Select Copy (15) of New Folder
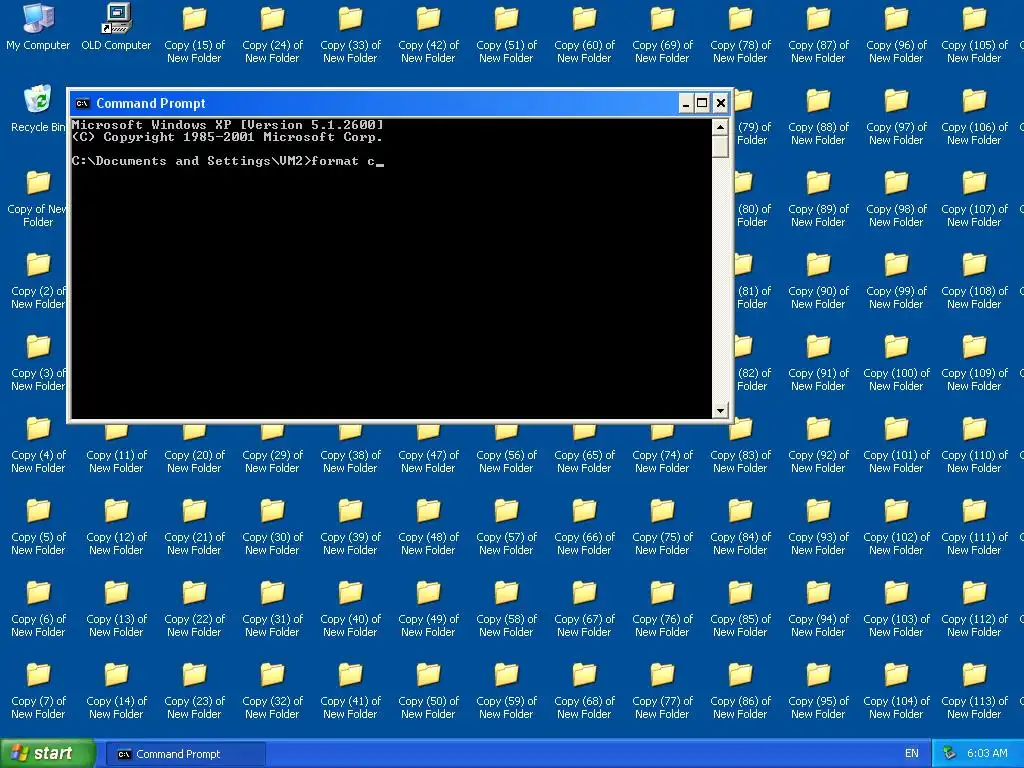This screenshot has height=768, width=1024. [x=194, y=34]
